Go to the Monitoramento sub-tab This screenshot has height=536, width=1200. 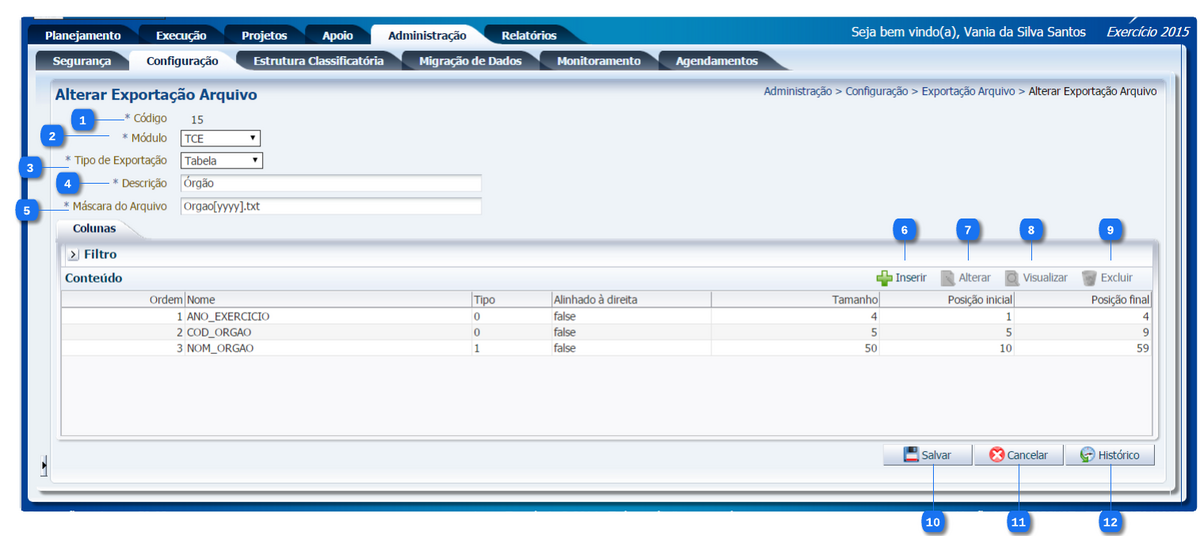coord(598,61)
